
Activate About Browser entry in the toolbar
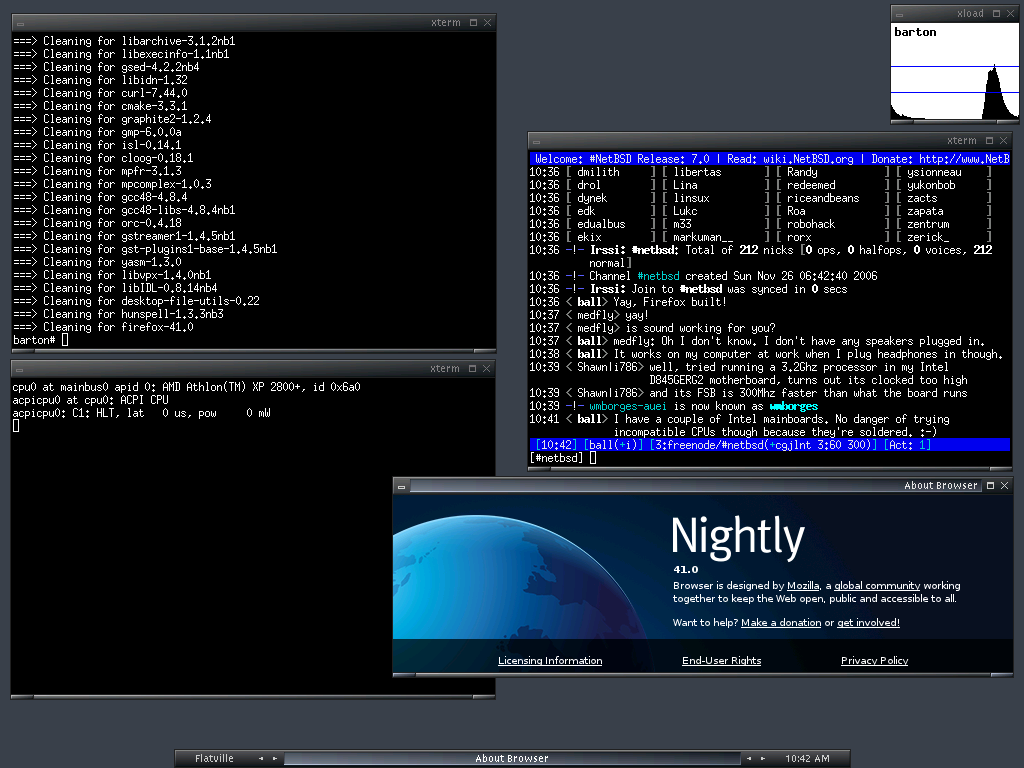pyautogui.click(x=512, y=758)
